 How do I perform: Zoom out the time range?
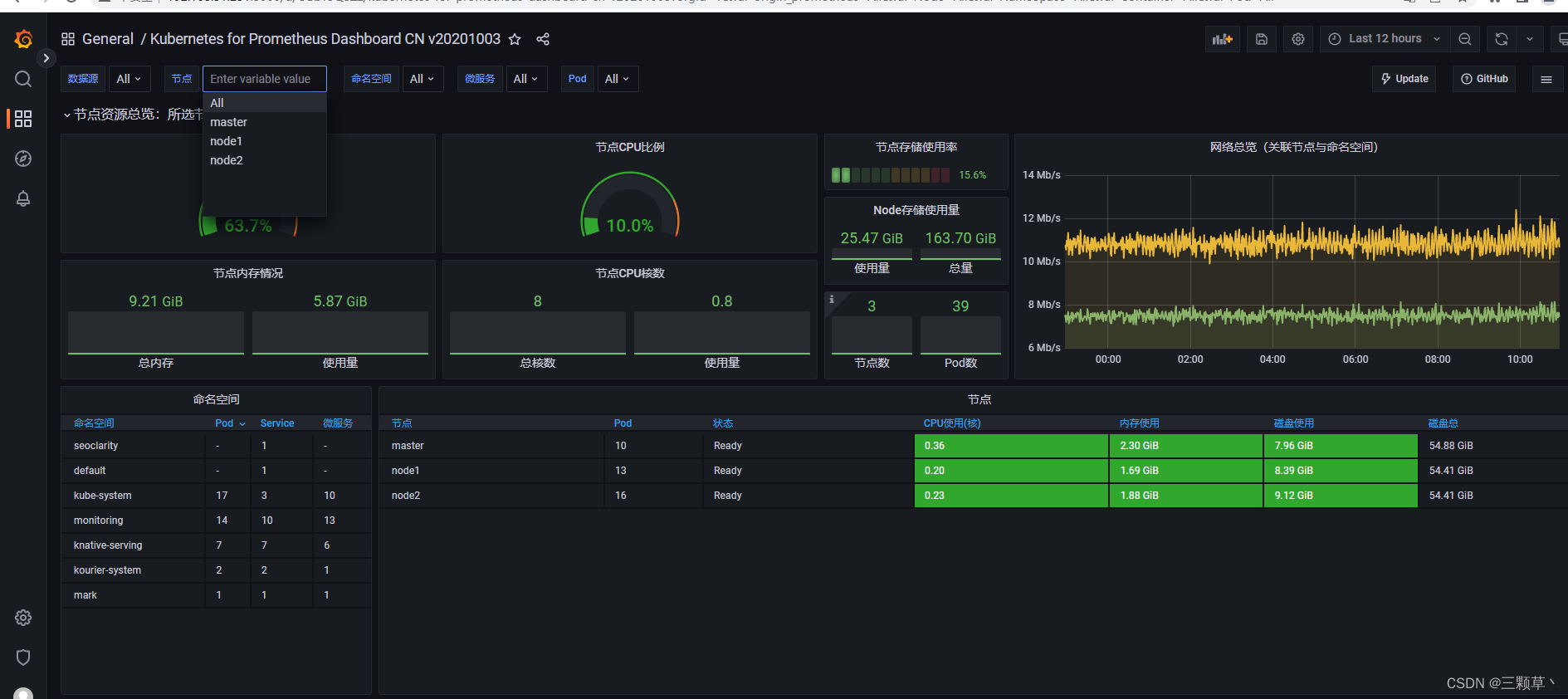tap(1465, 39)
